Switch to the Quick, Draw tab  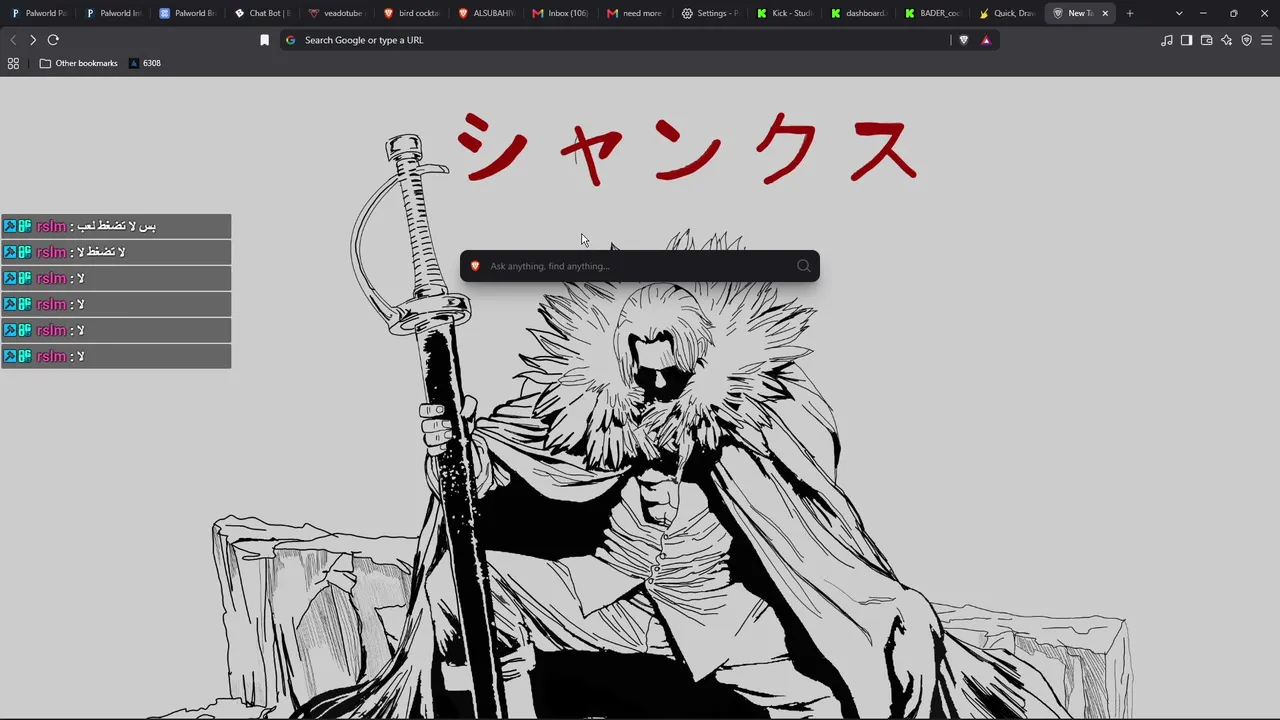click(x=1008, y=13)
